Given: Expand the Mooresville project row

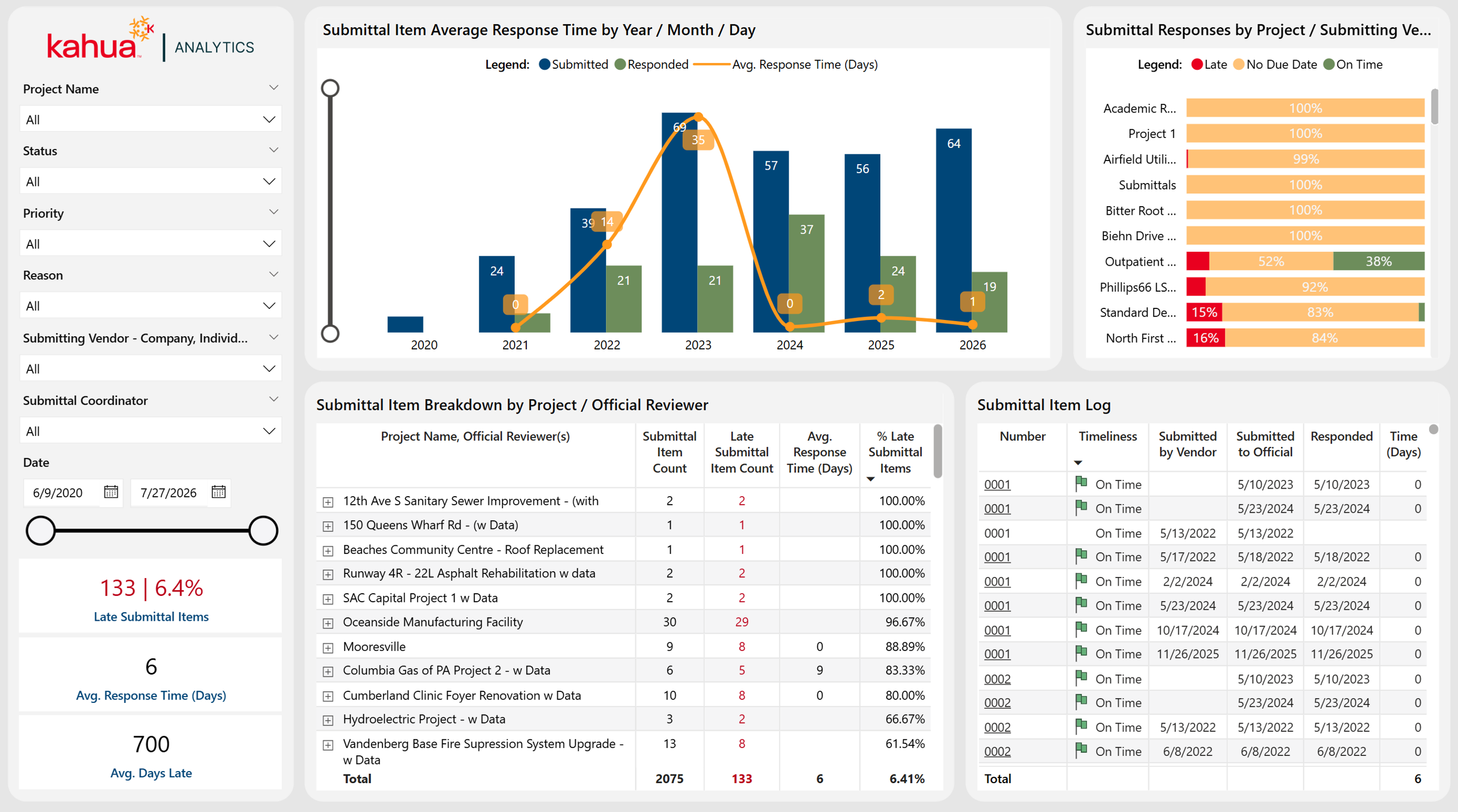Looking at the screenshot, I should pos(328,647).
